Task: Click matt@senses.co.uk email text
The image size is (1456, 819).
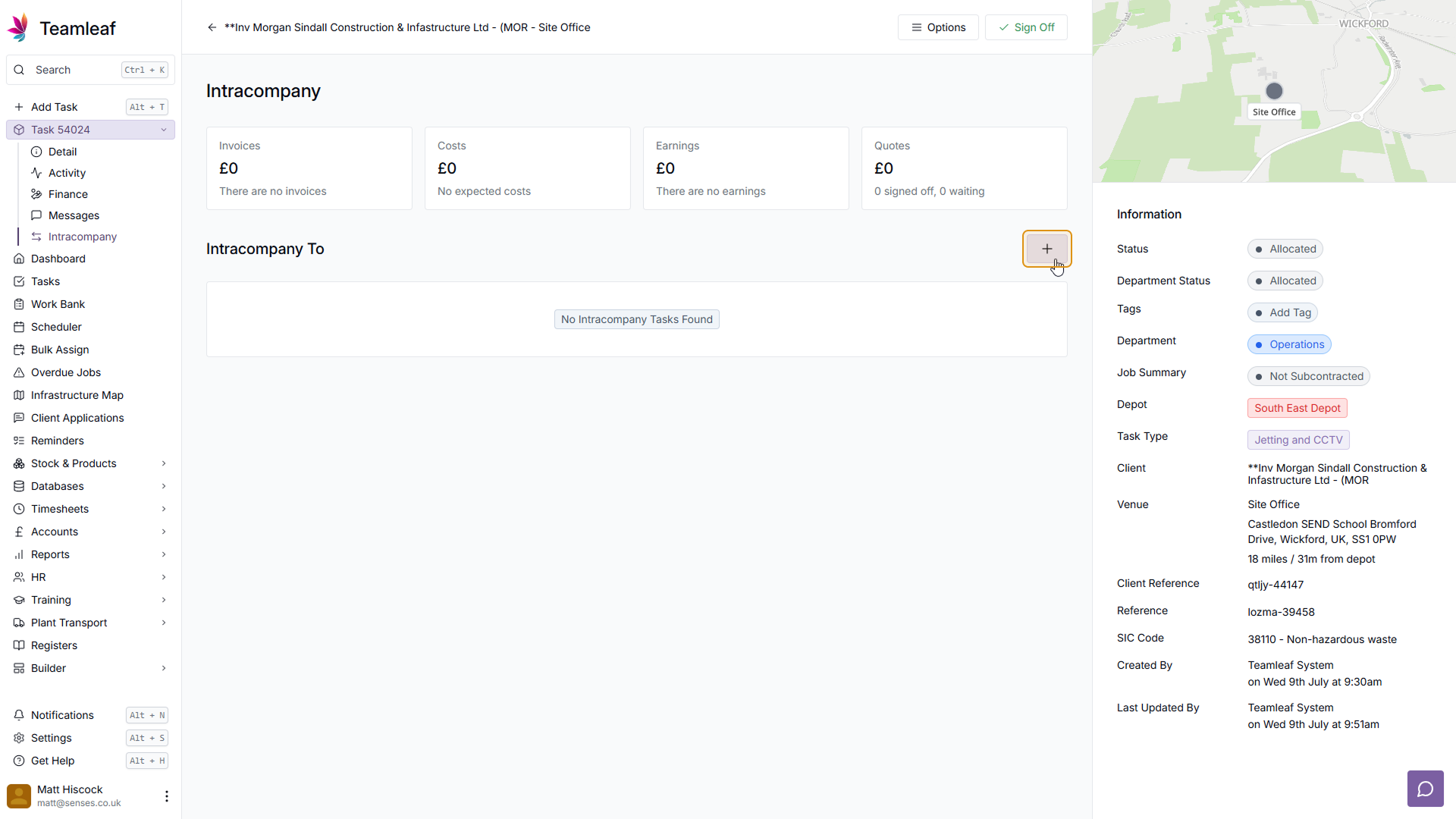Action: click(79, 803)
